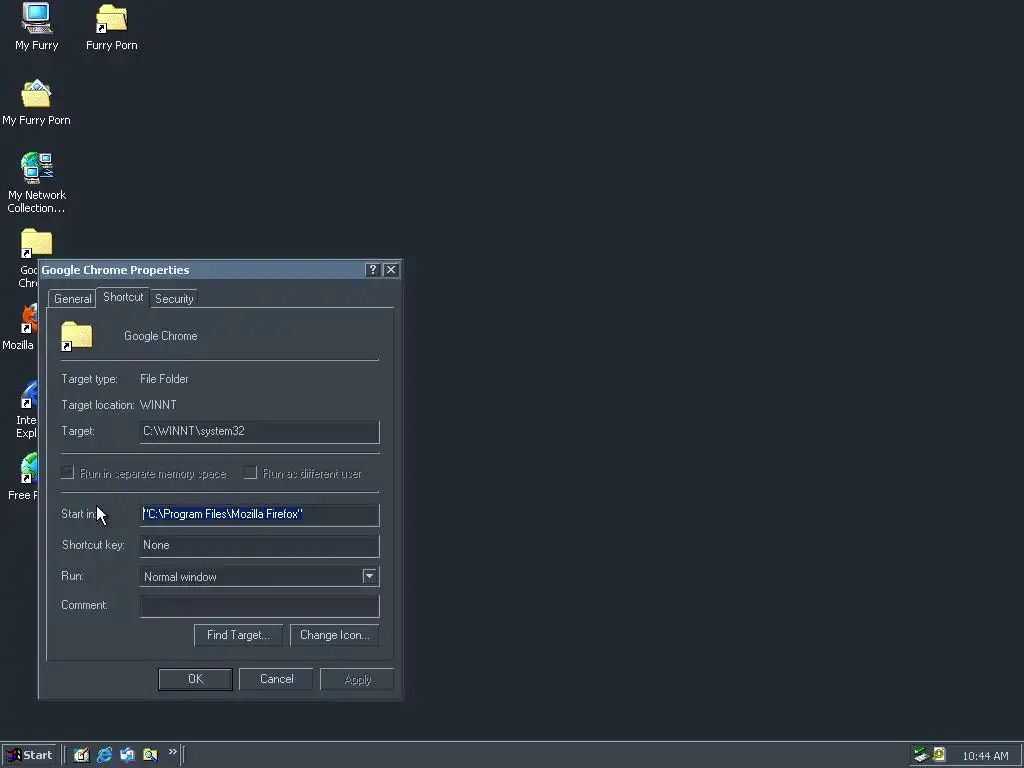The image size is (1024, 768).
Task: Select the desktop folder shortcut above the dialog
Action: click(36, 244)
